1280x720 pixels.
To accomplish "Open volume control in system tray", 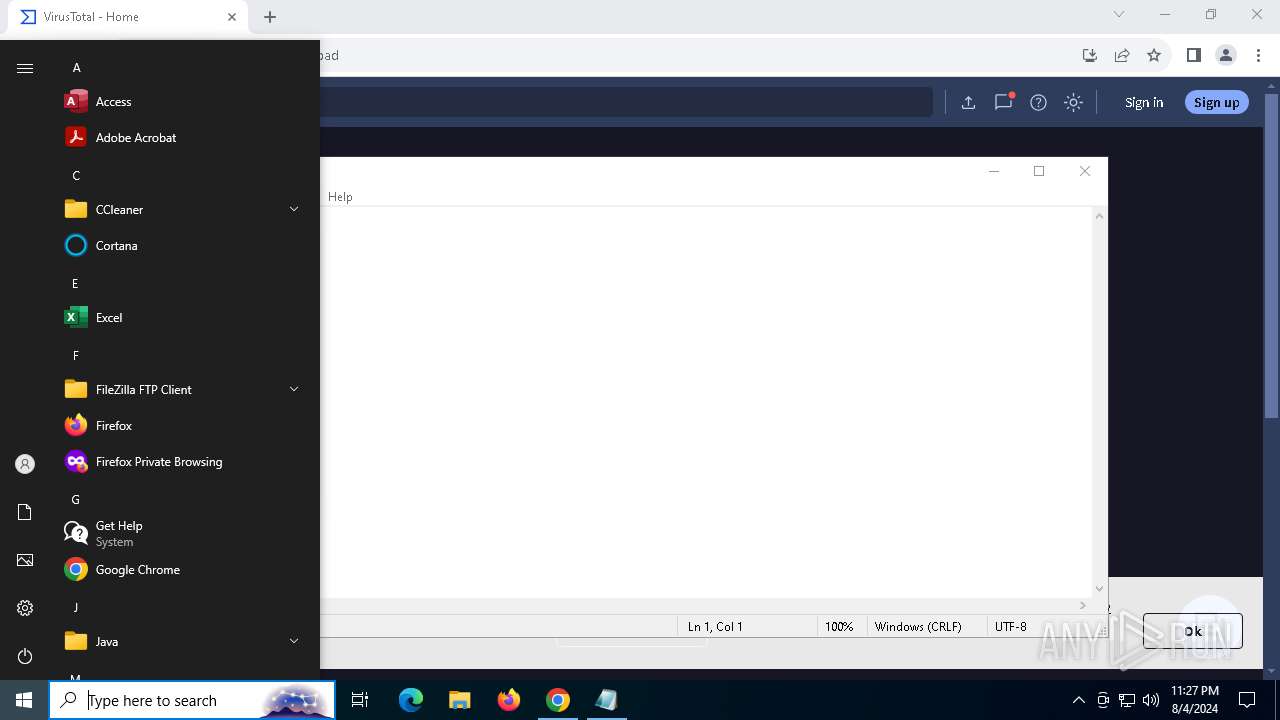I will [1151, 700].
